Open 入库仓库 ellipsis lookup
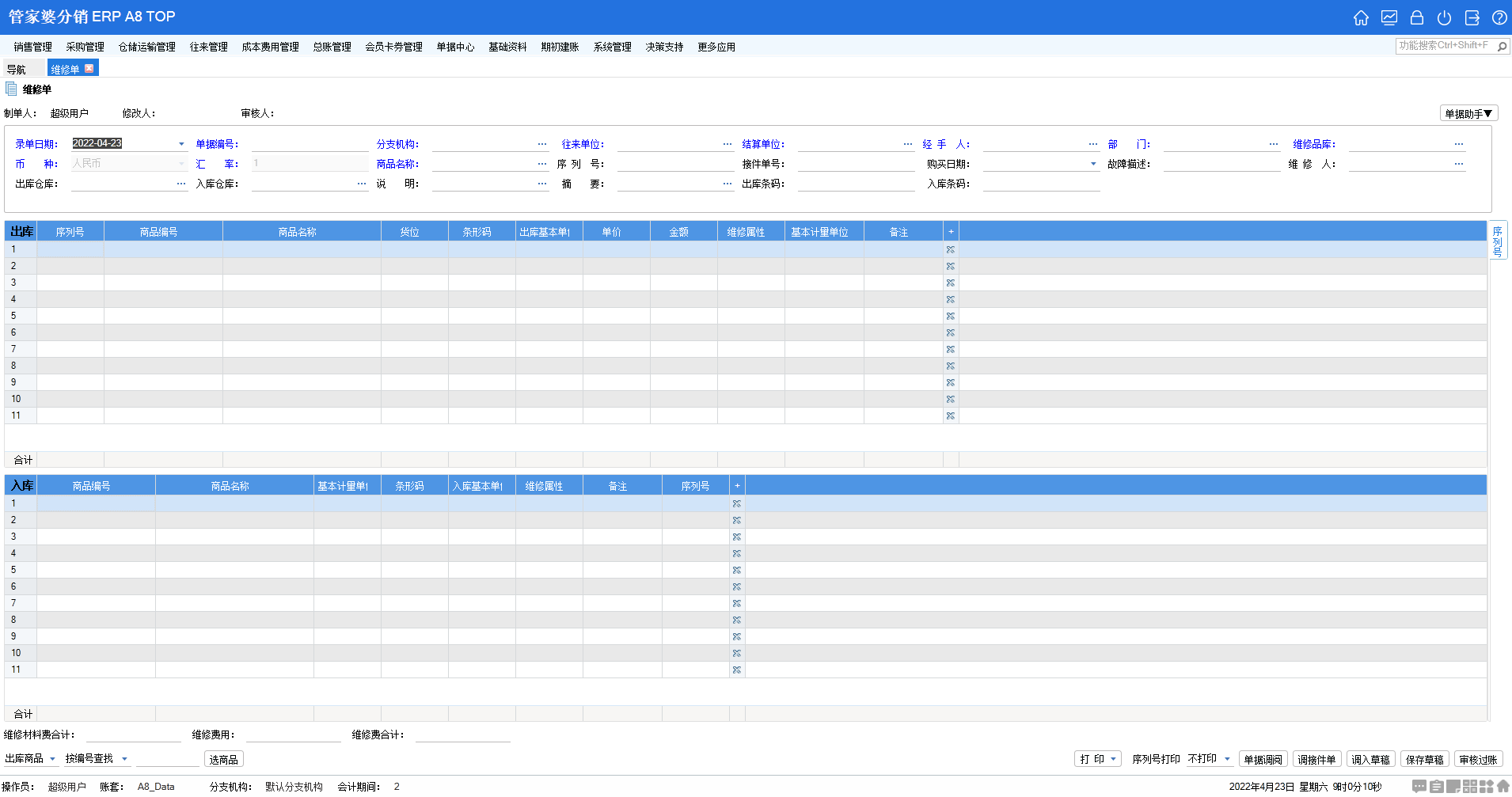Image resolution: width=1512 pixels, height=797 pixels. point(362,184)
